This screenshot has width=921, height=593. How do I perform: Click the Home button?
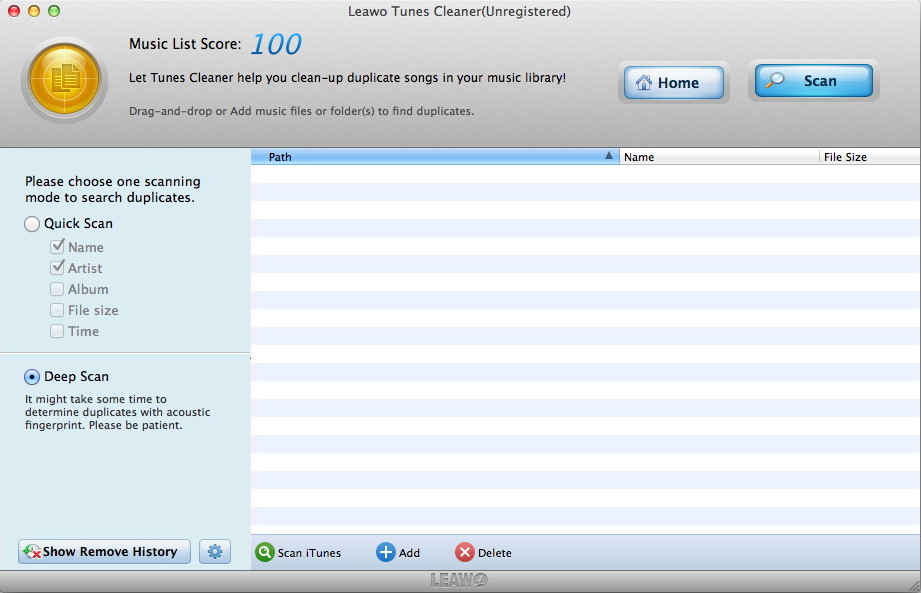click(674, 83)
